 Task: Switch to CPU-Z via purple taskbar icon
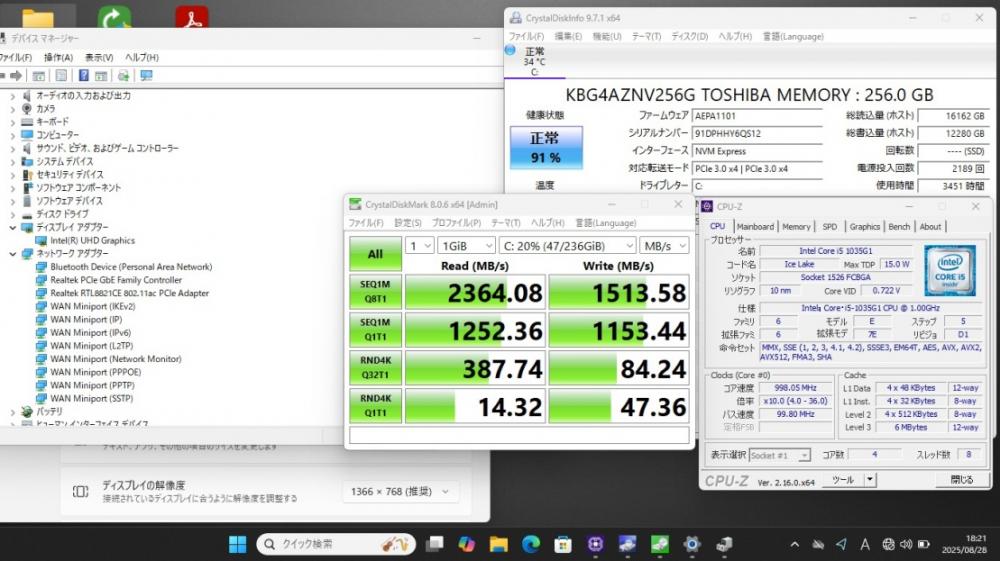pos(595,544)
